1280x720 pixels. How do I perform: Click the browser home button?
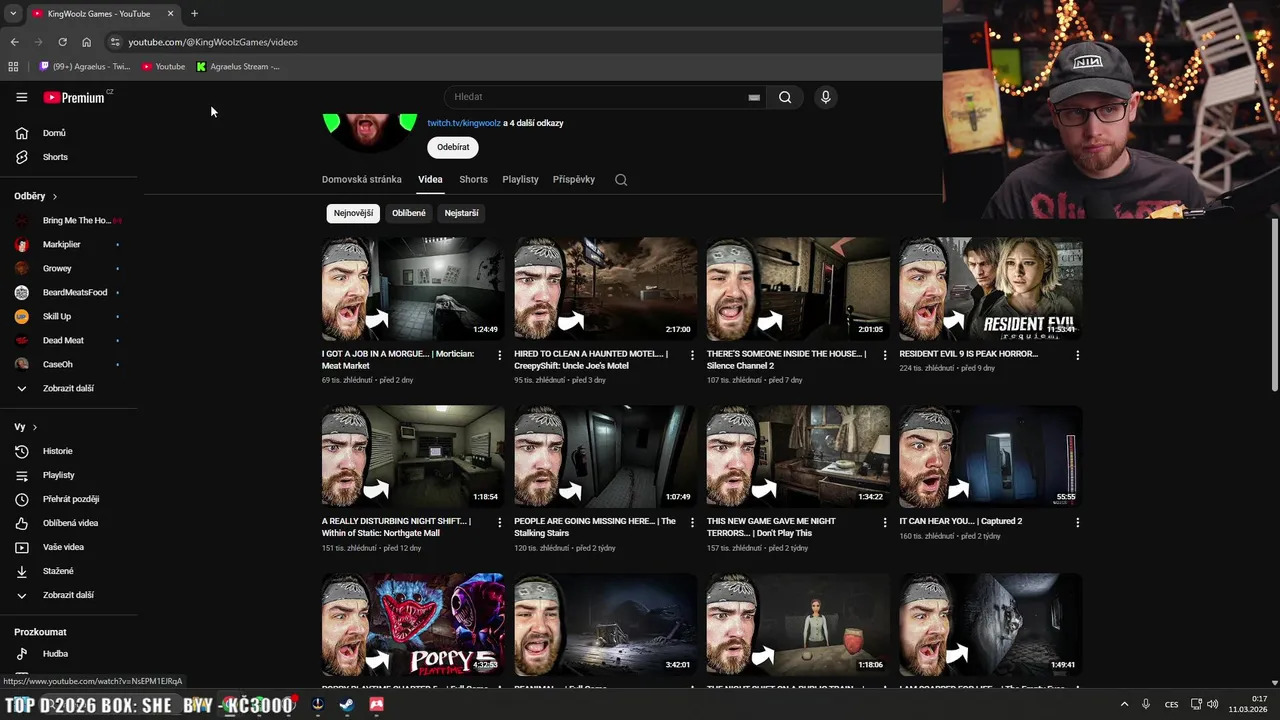pos(86,42)
